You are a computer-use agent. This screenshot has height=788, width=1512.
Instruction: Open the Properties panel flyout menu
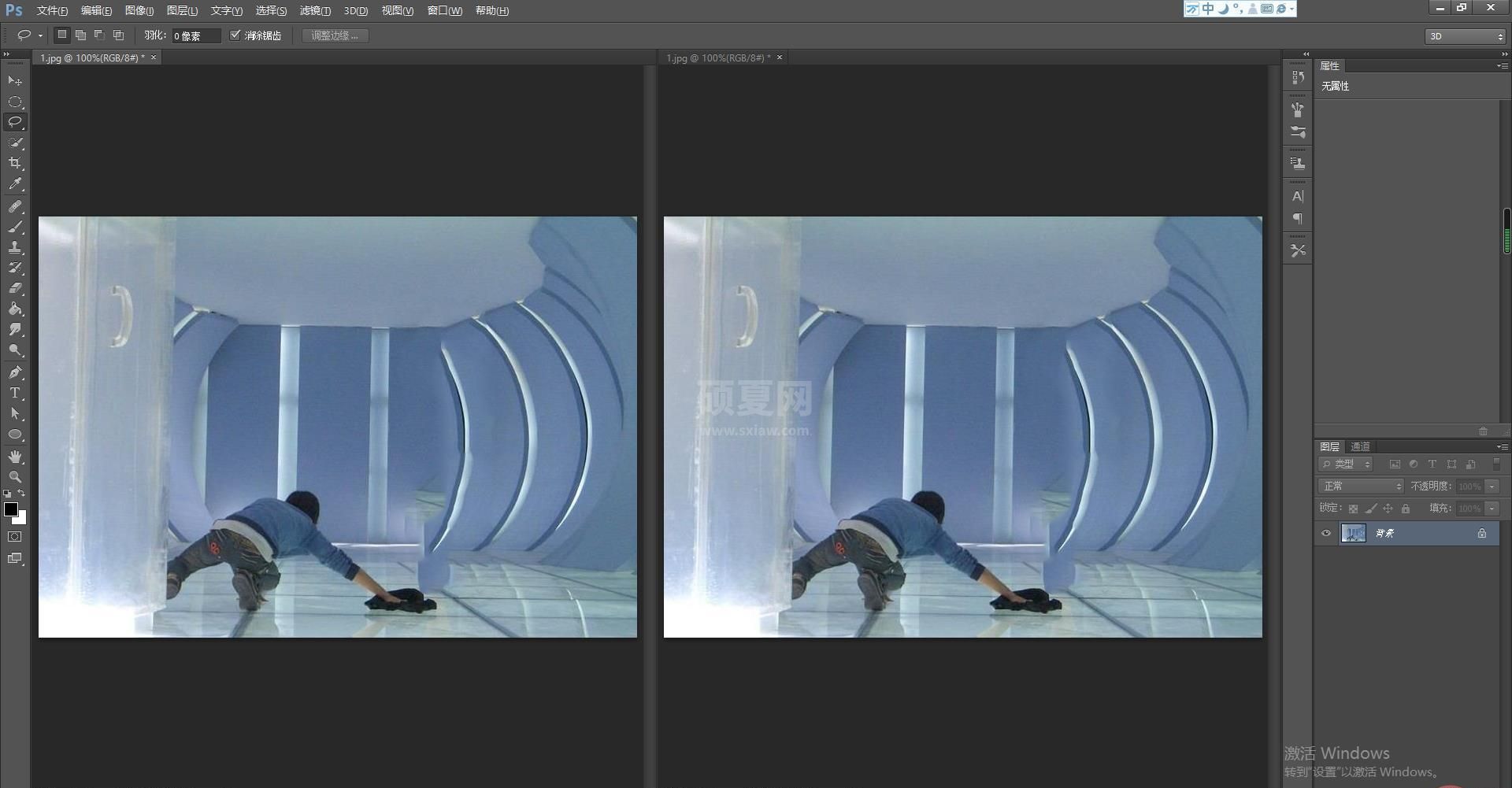click(1502, 66)
